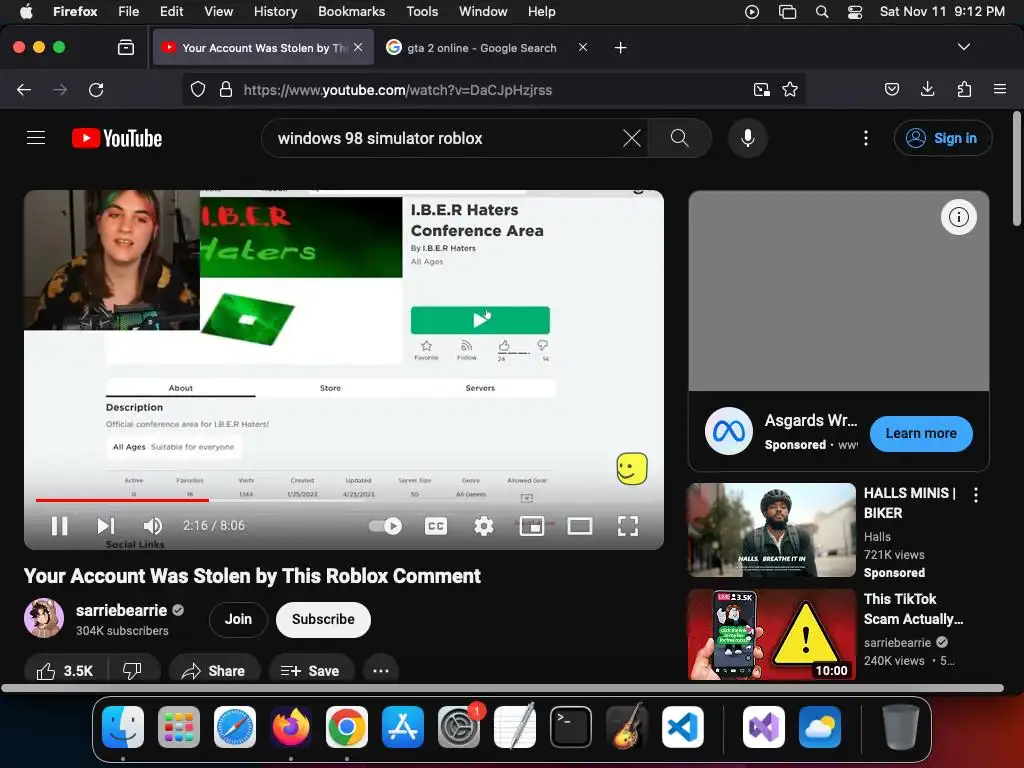Open the View menu
1024x768 pixels.
(x=218, y=11)
